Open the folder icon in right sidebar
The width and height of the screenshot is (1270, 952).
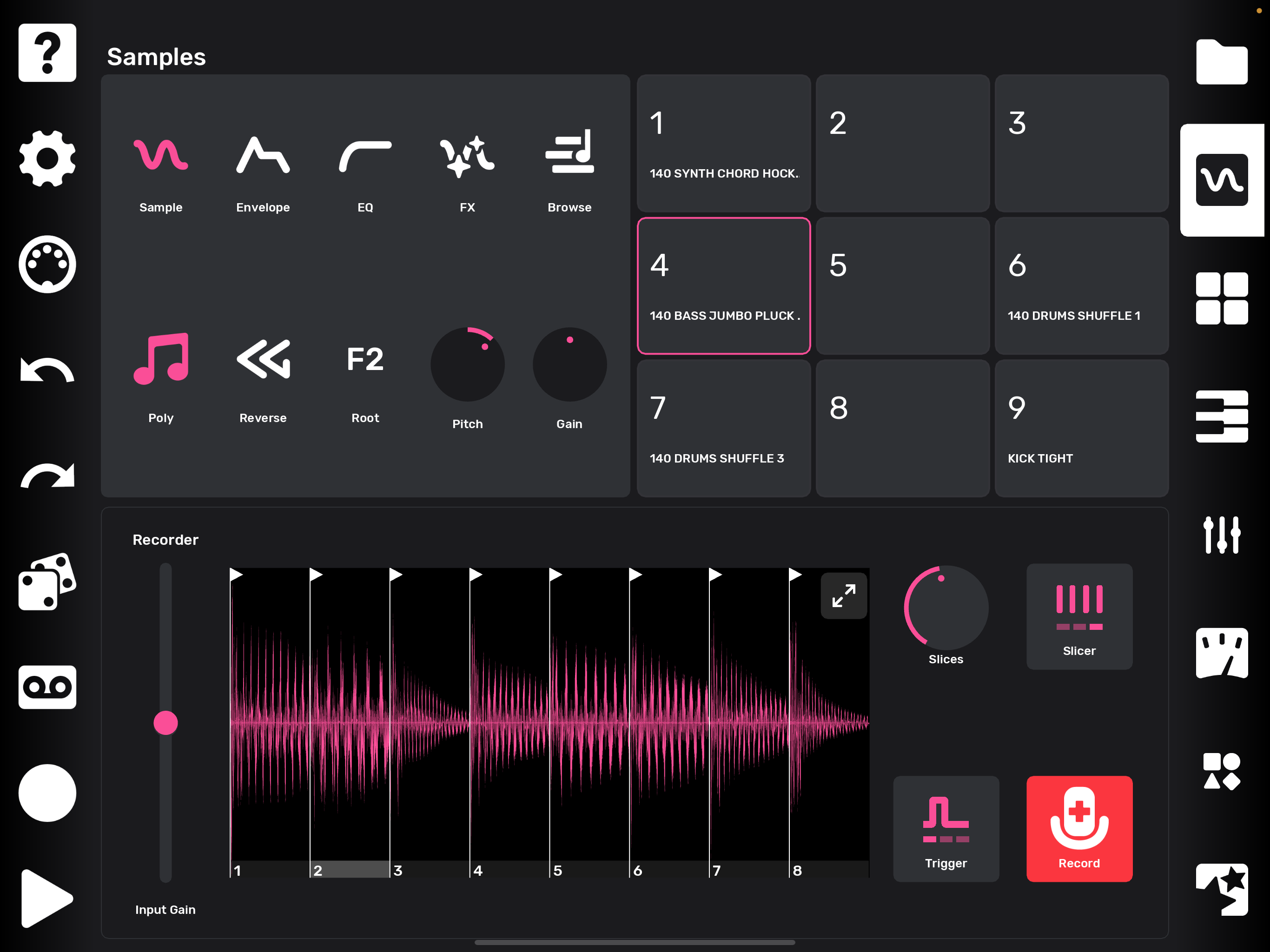[x=1222, y=62]
